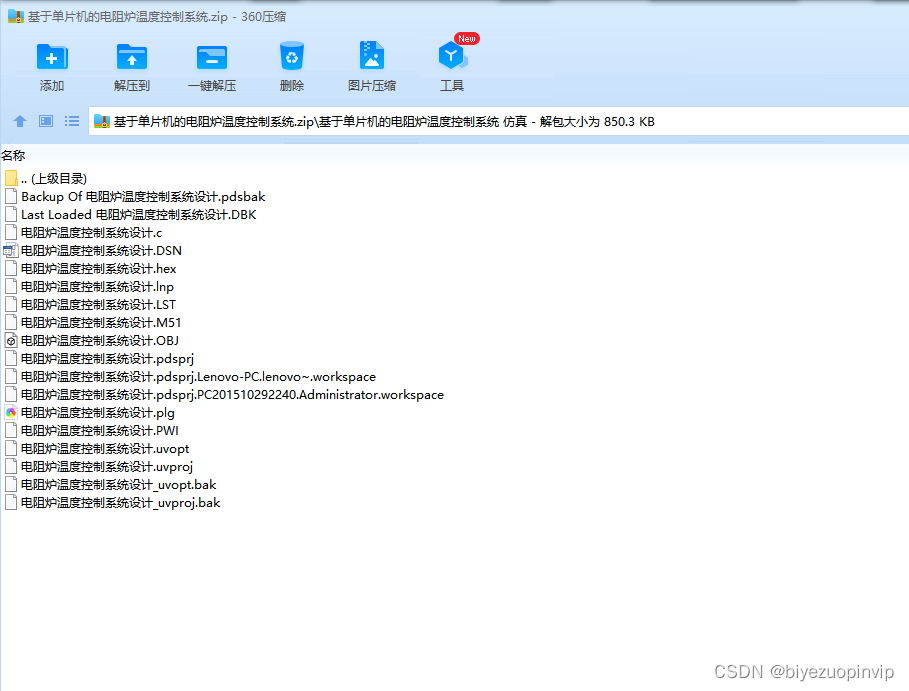Click the icon of the .DSN file
The width and height of the screenshot is (909, 691).
tap(11, 250)
